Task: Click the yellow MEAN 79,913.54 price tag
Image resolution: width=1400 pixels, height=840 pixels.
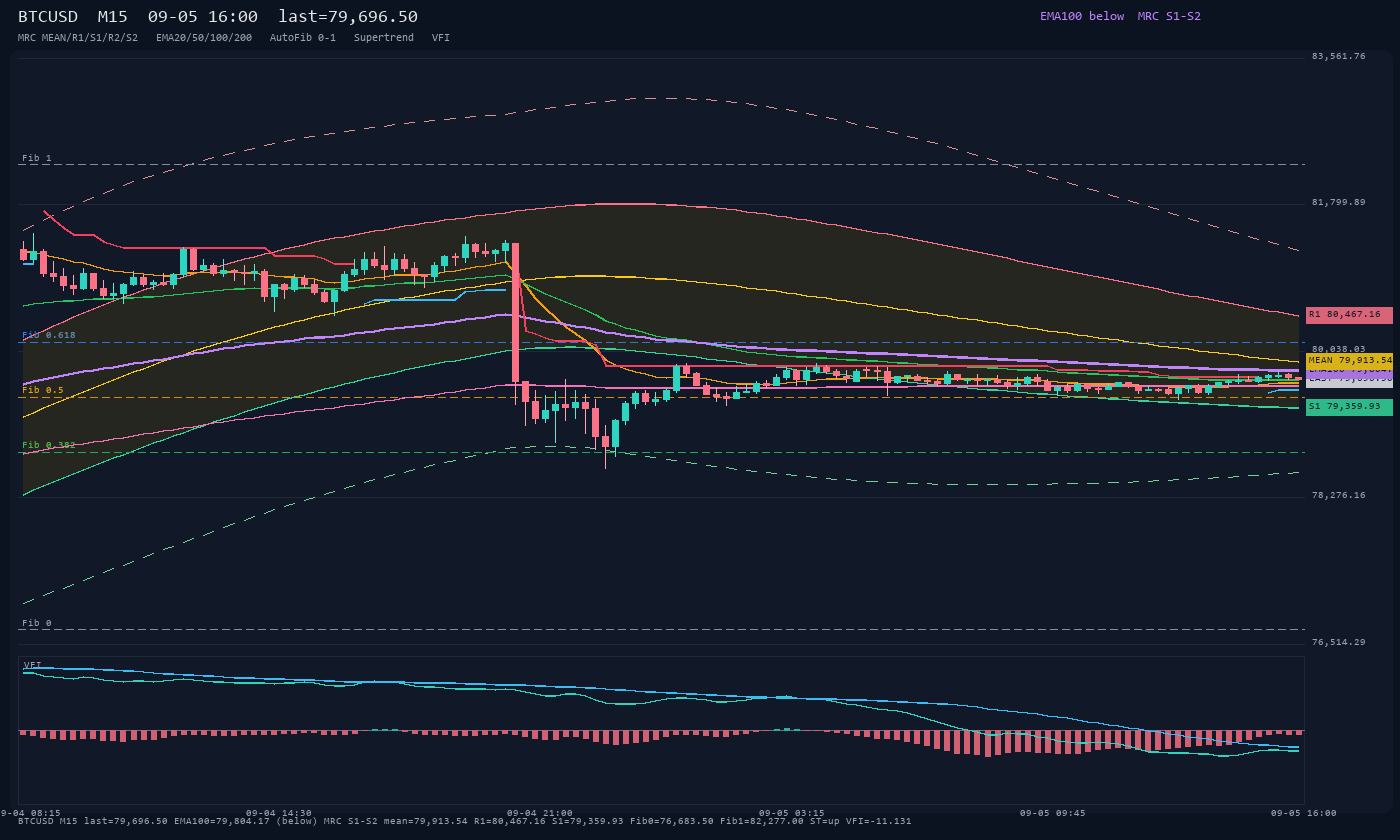Action: [x=1349, y=360]
